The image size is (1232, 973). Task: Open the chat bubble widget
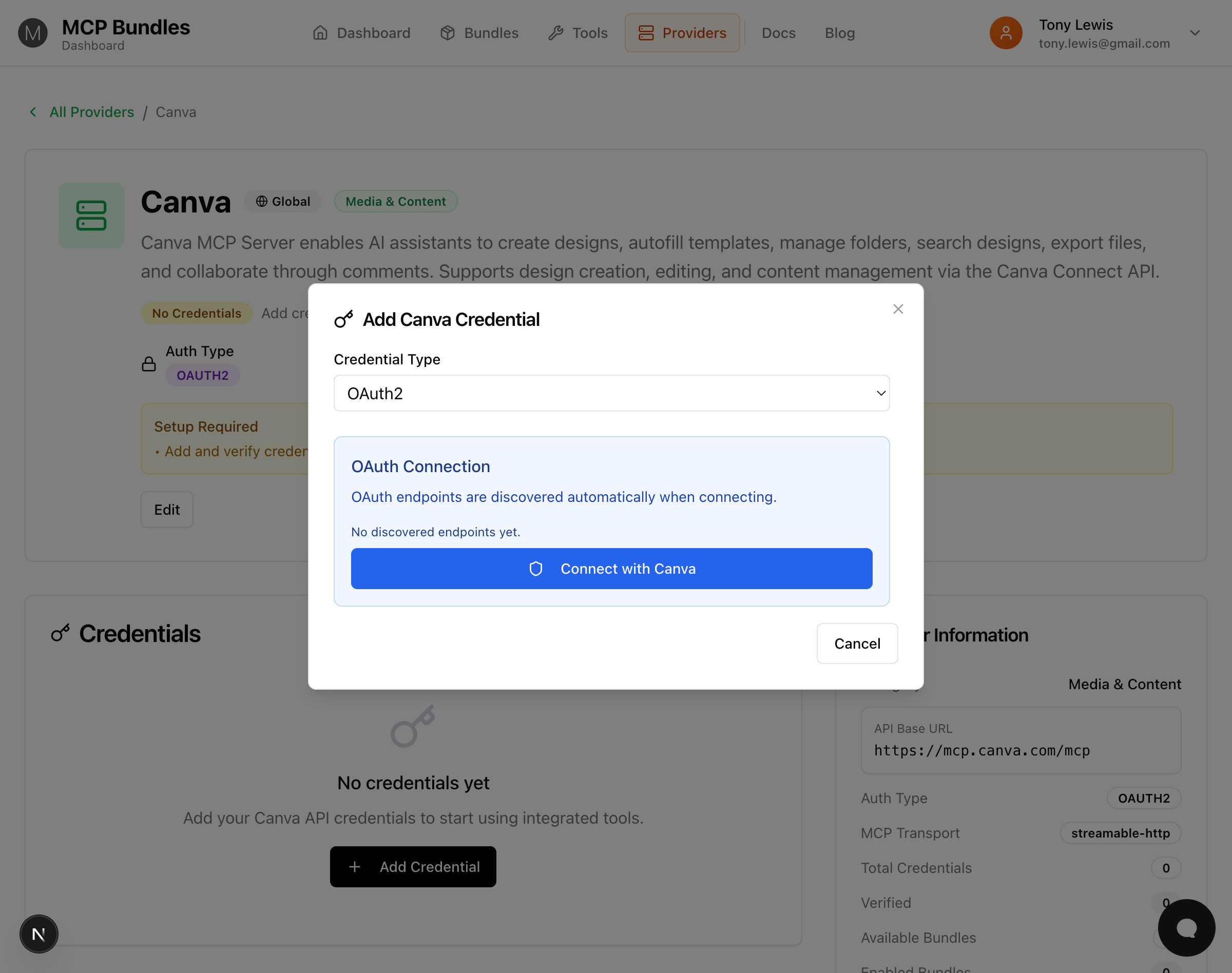pyautogui.click(x=1186, y=927)
